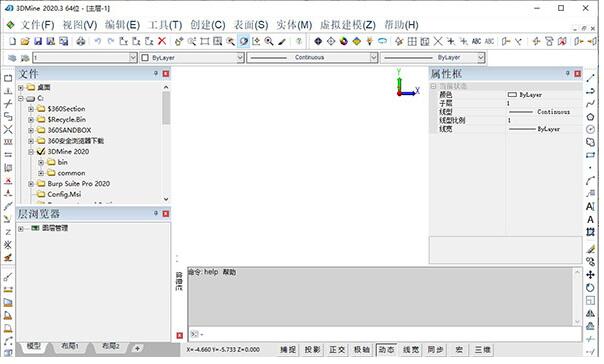Click the first ABC text icon
This screenshot has width=604, height=364.
click(476, 41)
